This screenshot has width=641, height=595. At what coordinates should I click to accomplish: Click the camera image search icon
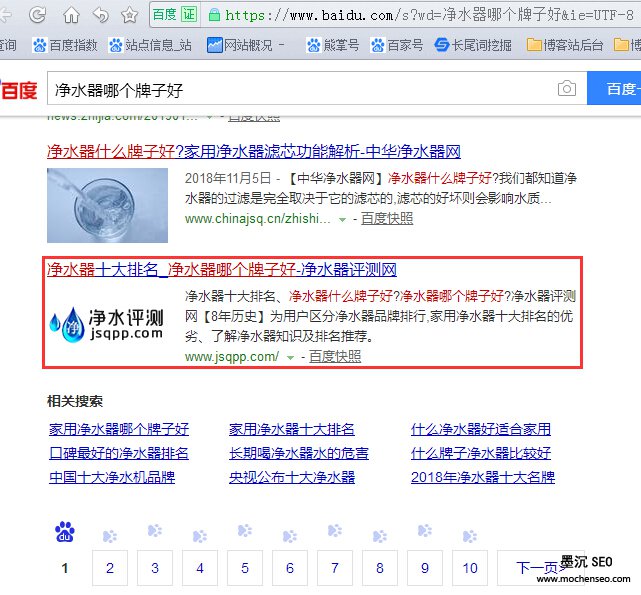click(567, 88)
